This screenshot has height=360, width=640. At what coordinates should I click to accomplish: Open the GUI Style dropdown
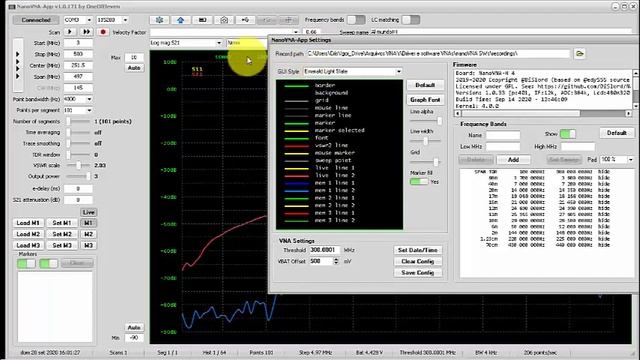tap(353, 71)
